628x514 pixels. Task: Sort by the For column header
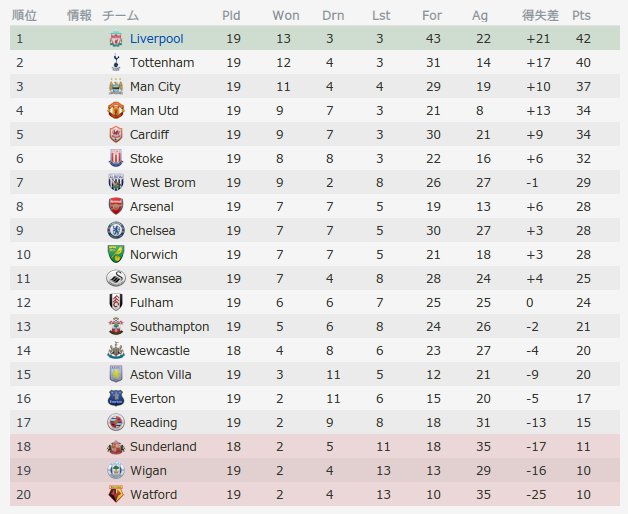click(x=432, y=16)
